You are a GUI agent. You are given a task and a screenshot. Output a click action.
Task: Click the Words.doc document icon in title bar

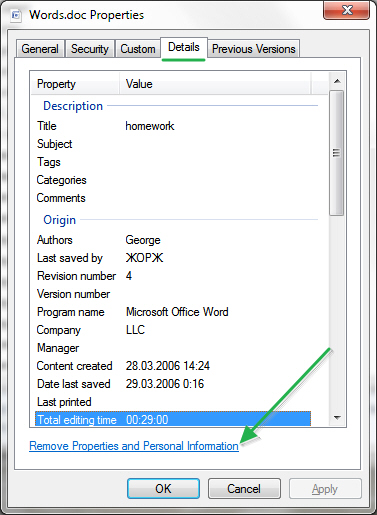tap(16, 15)
